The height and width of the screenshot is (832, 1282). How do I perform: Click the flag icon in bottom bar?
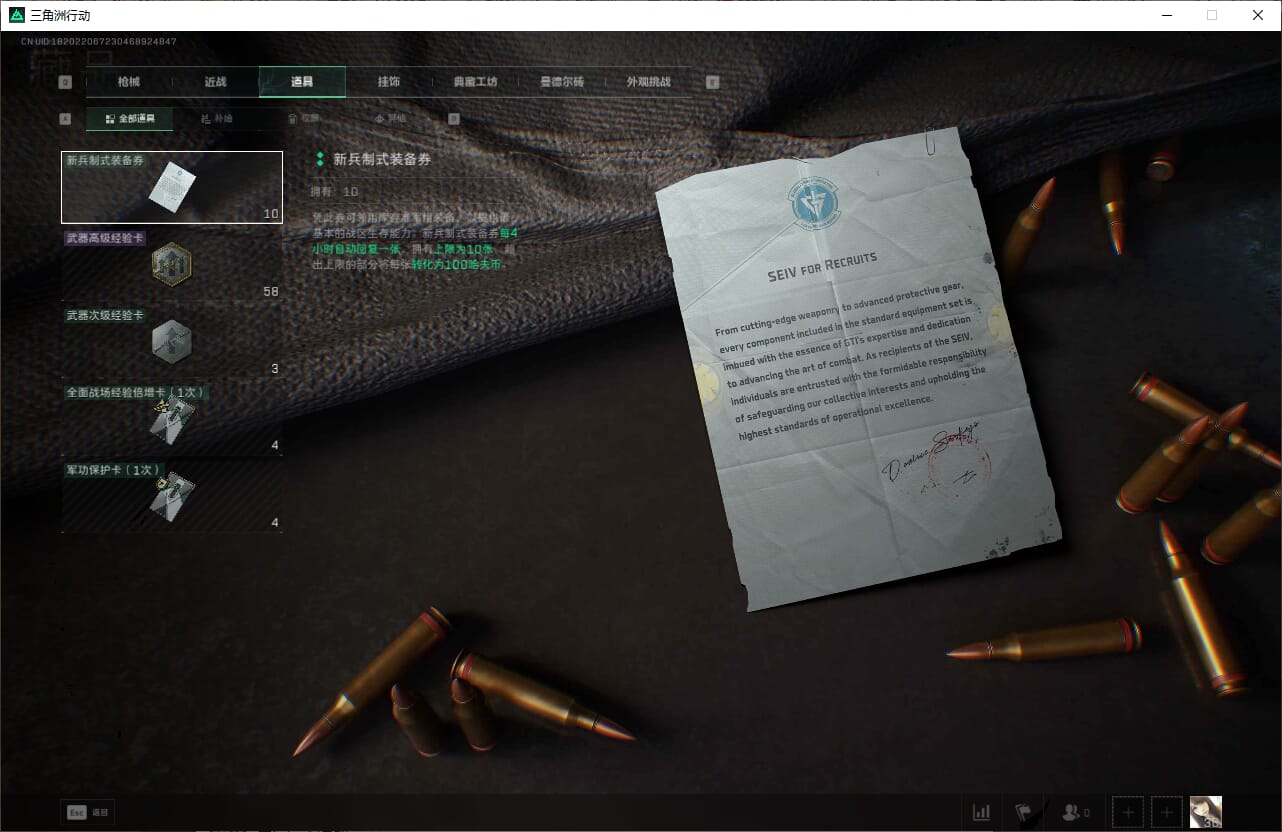[x=1024, y=813]
